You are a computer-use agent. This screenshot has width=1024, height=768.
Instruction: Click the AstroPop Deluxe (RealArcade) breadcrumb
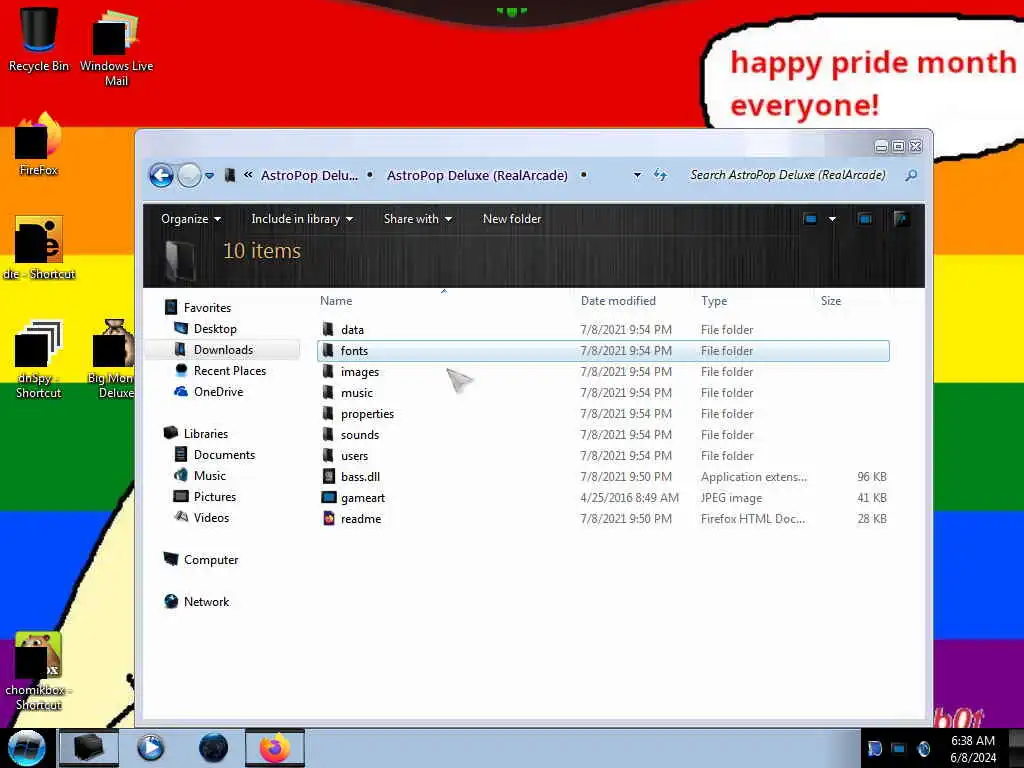point(477,175)
